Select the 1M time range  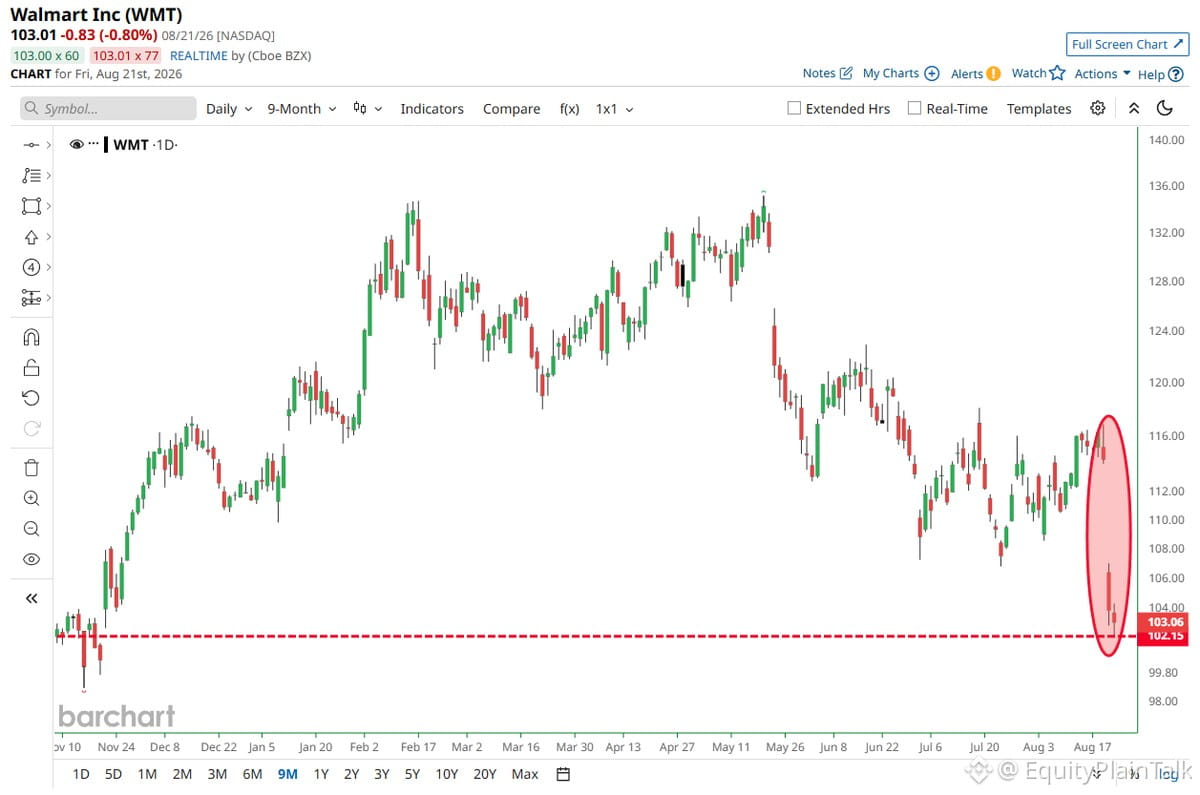coord(147,774)
